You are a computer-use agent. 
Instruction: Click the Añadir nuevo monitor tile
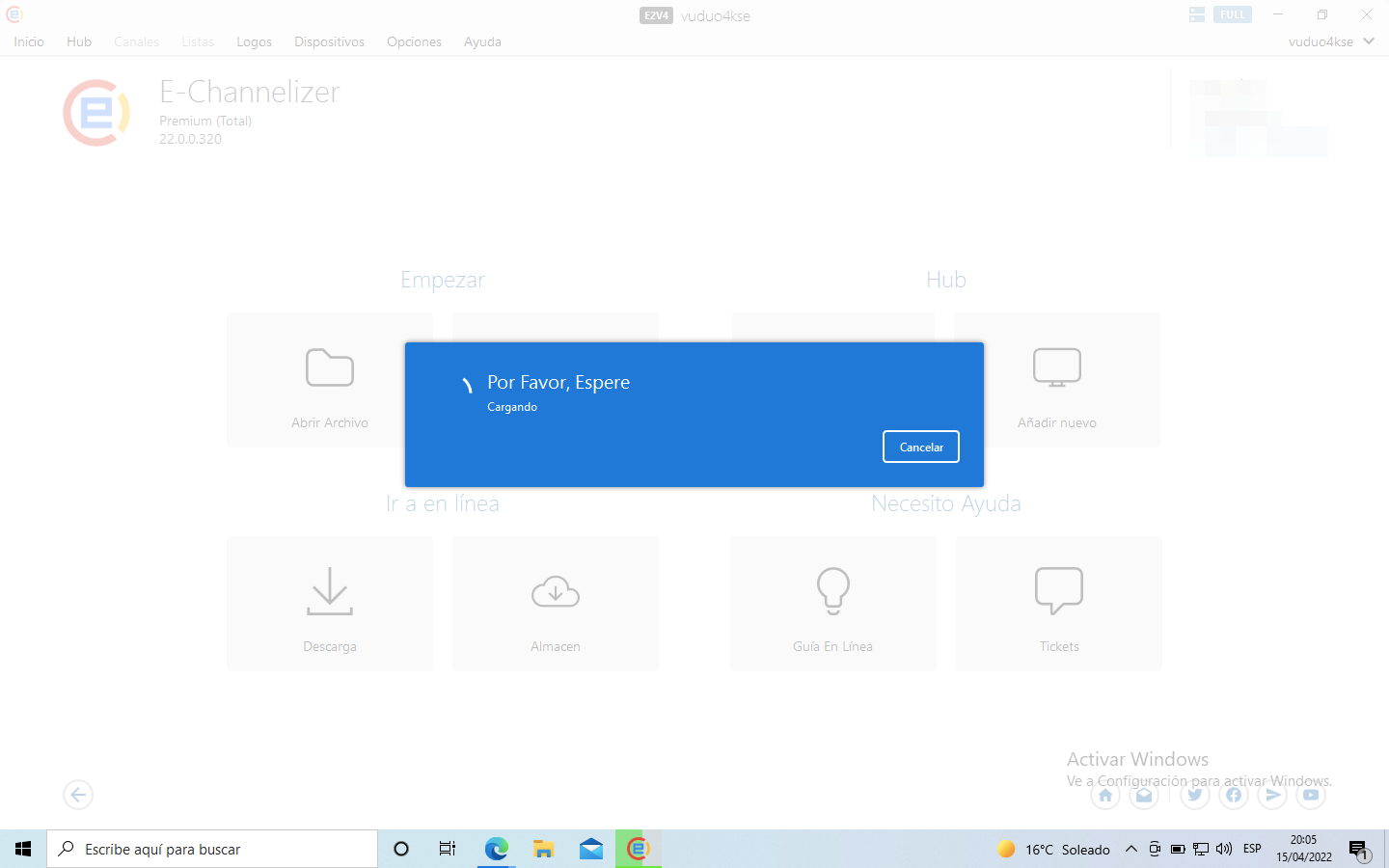point(1056,381)
